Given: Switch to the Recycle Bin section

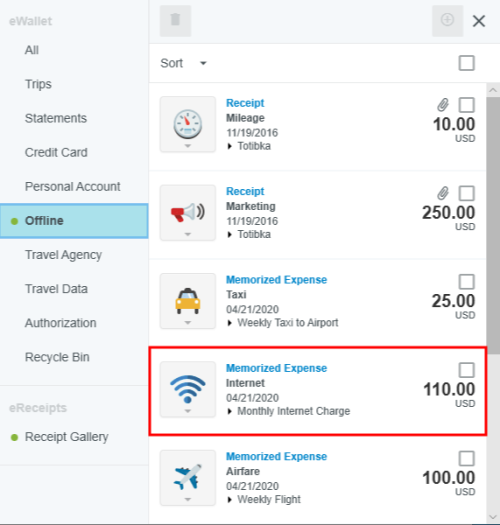Looking at the screenshot, I should point(57,357).
